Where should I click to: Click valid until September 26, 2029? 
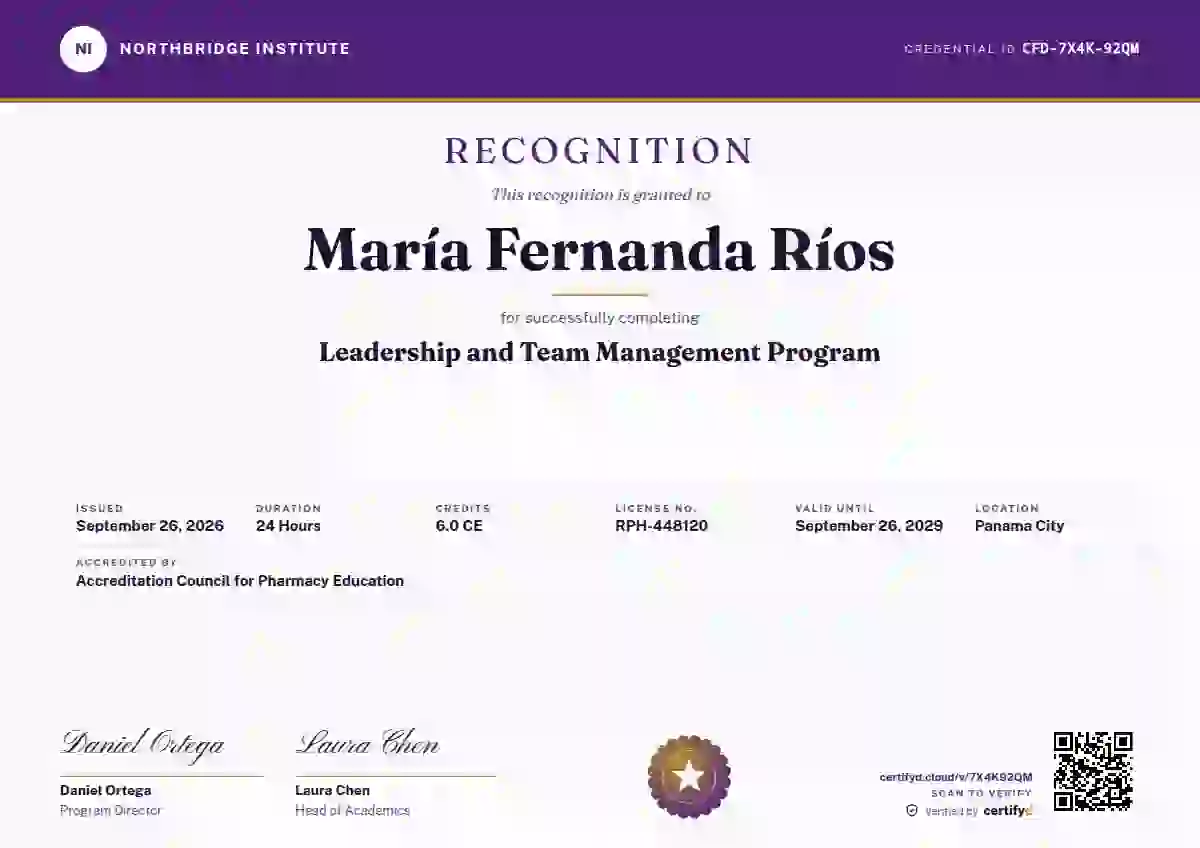869,526
